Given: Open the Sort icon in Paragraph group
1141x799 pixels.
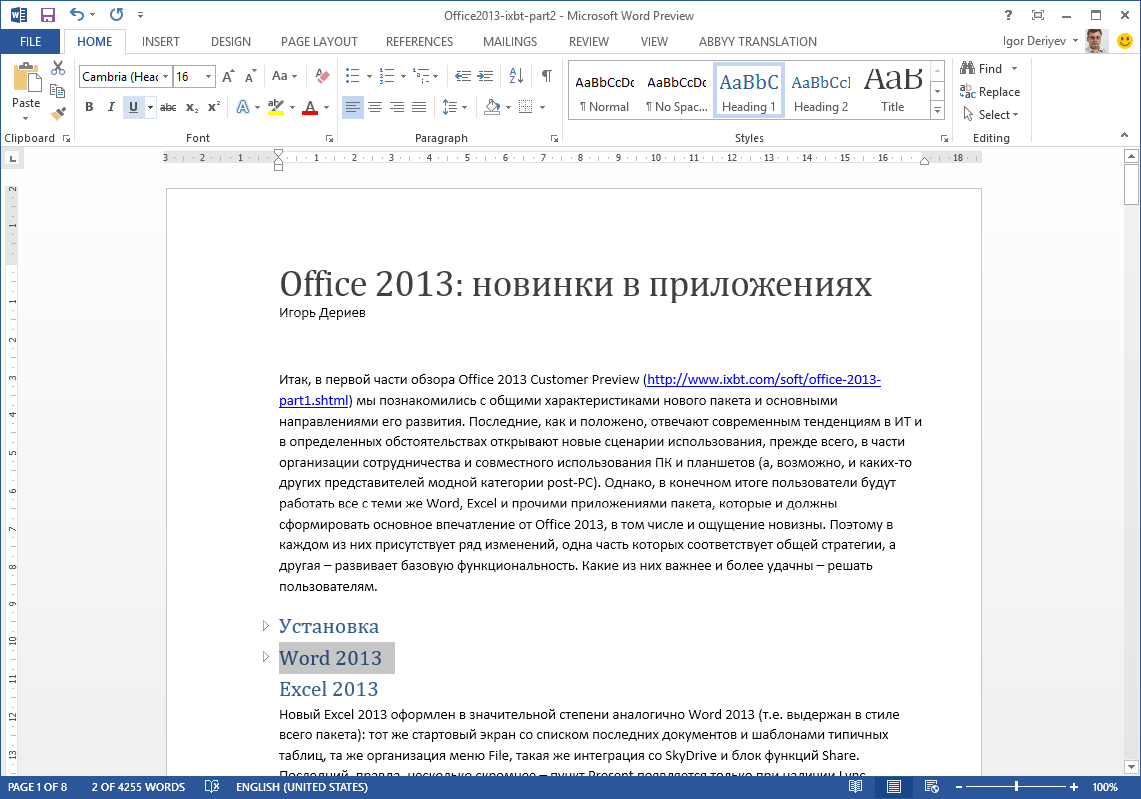Looking at the screenshot, I should pyautogui.click(x=514, y=76).
